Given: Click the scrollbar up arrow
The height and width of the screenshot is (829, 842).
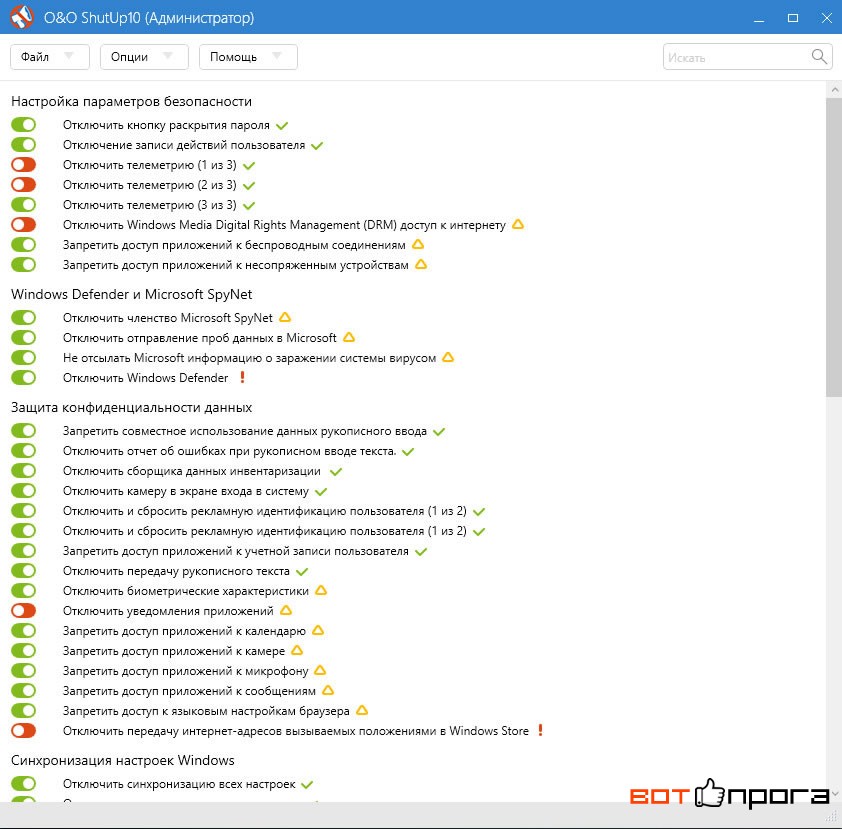Looking at the screenshot, I should (834, 90).
